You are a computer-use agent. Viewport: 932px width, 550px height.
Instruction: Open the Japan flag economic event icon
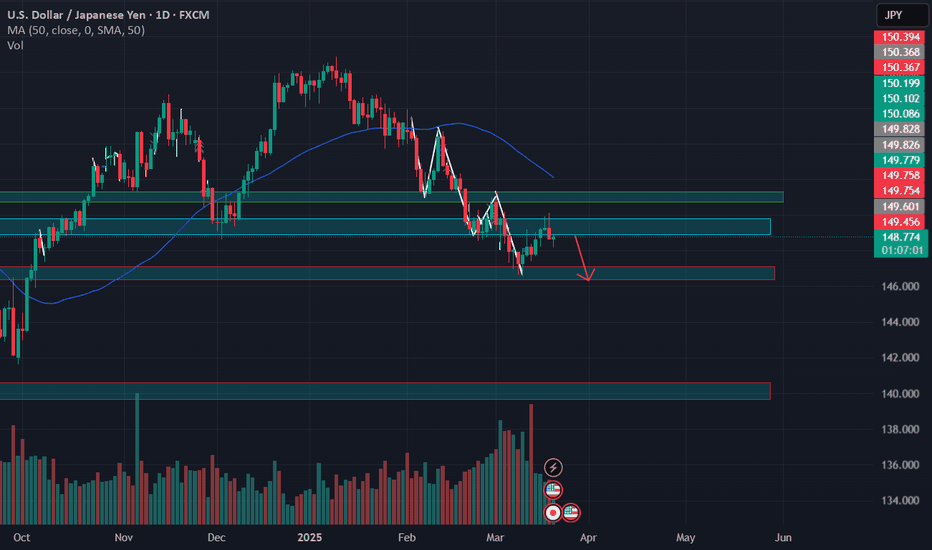(553, 512)
